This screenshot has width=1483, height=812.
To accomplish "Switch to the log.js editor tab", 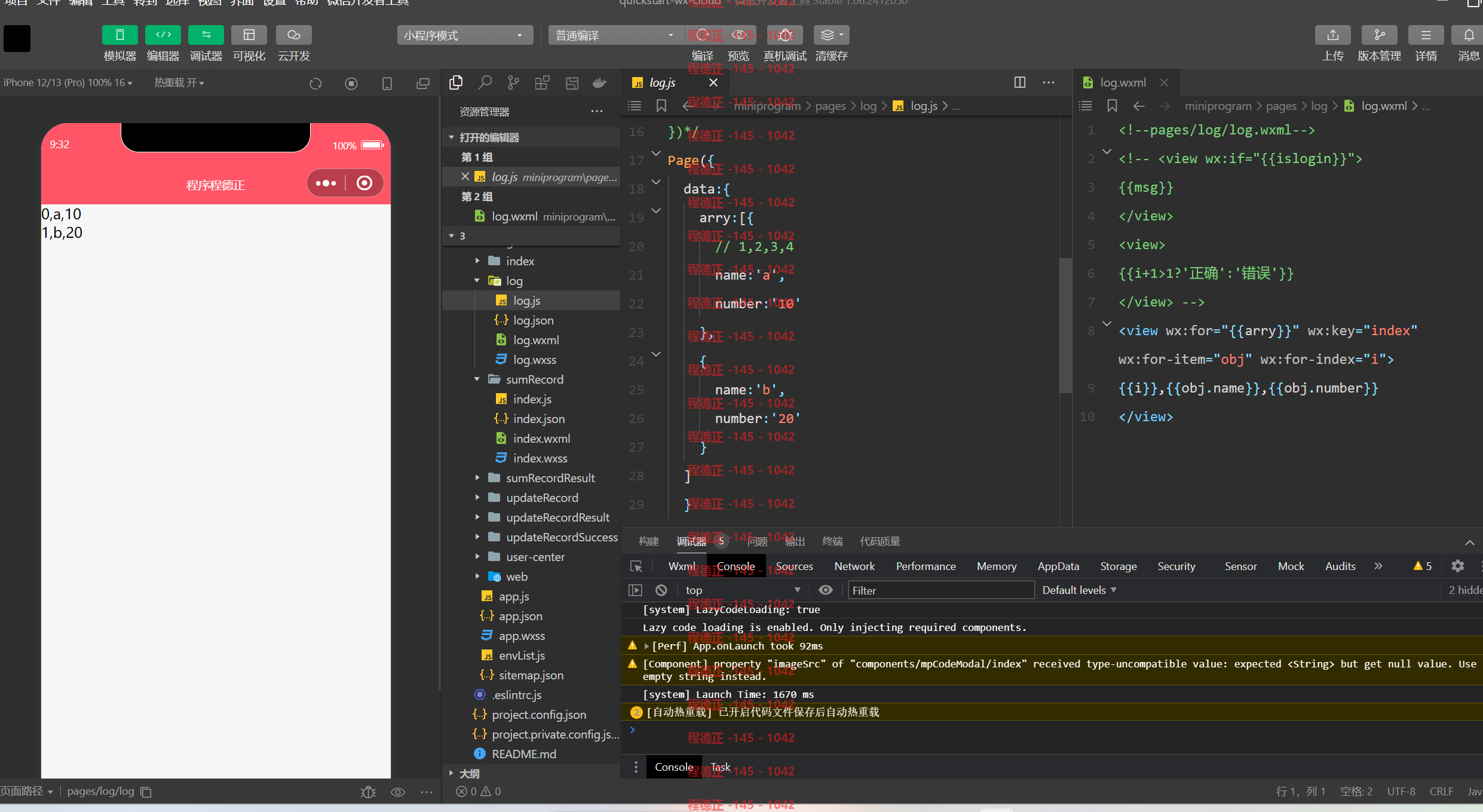I will (x=662, y=82).
